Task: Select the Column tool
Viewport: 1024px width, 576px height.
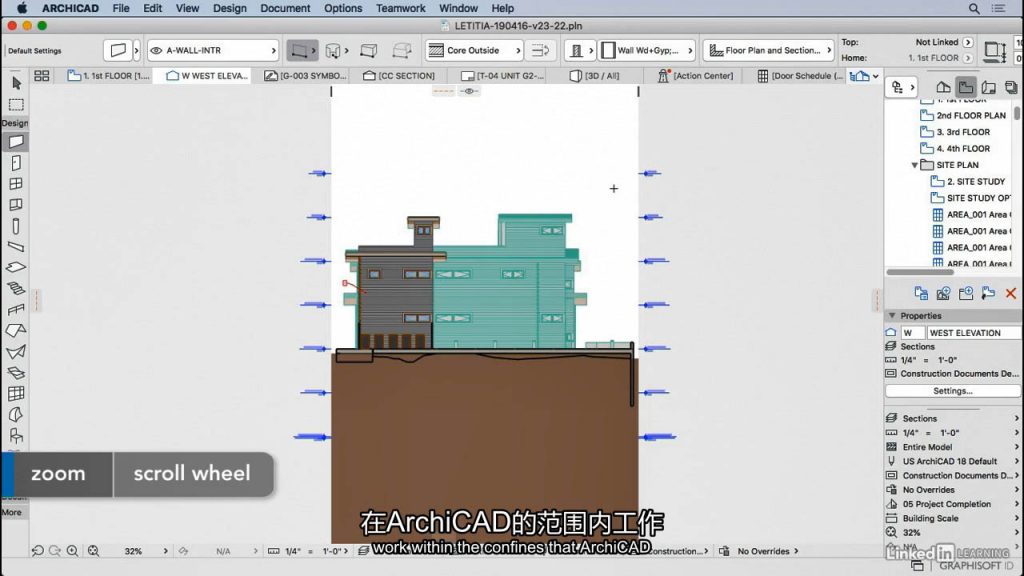Action: tap(16, 226)
